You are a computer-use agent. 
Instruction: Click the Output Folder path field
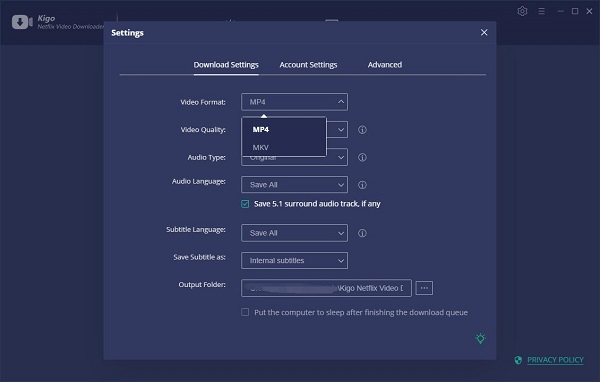click(326, 288)
